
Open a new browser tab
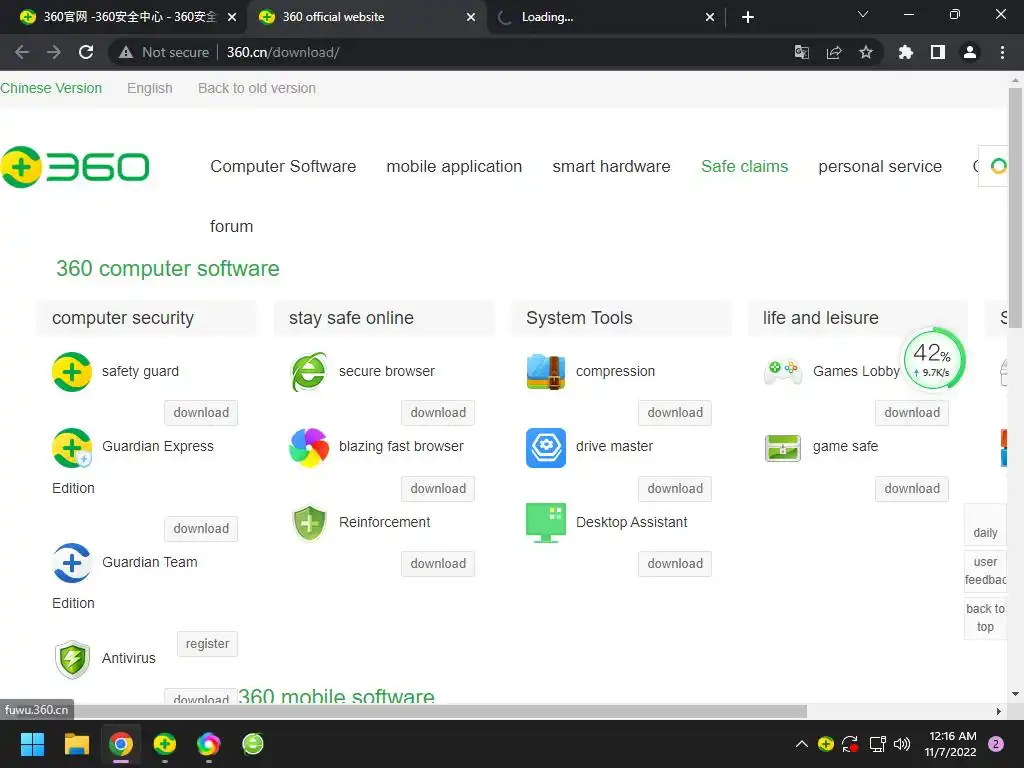coord(748,17)
